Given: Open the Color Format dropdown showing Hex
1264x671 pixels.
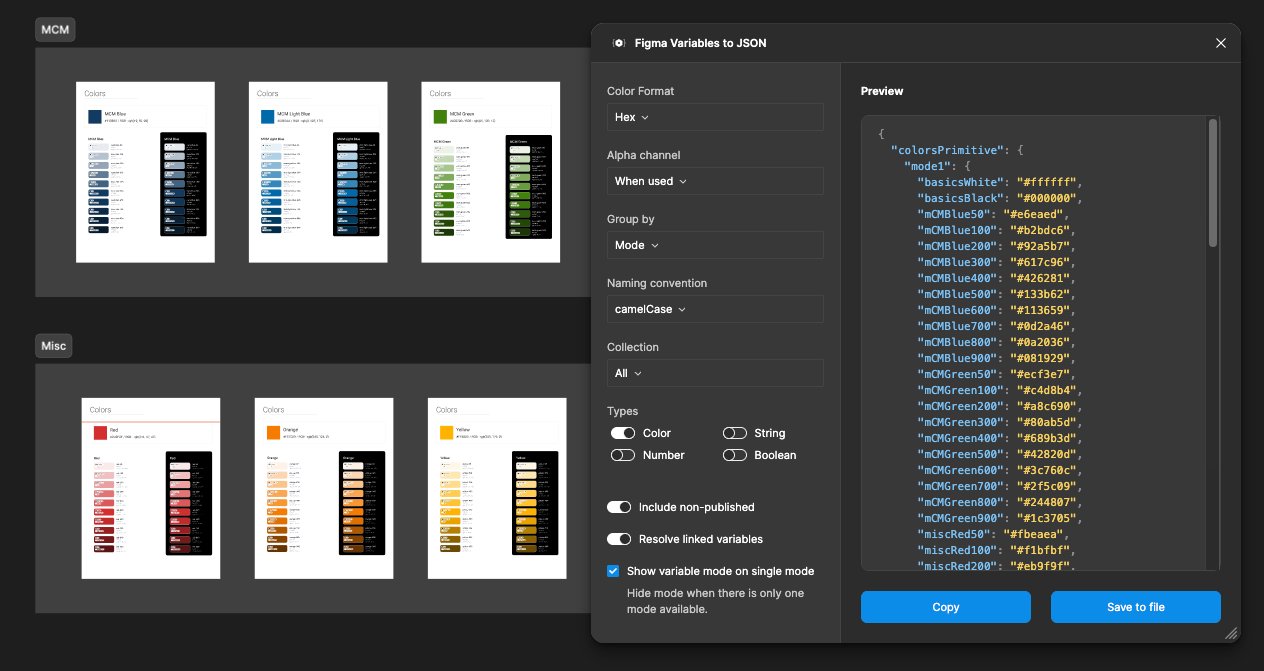Looking at the screenshot, I should [714, 117].
